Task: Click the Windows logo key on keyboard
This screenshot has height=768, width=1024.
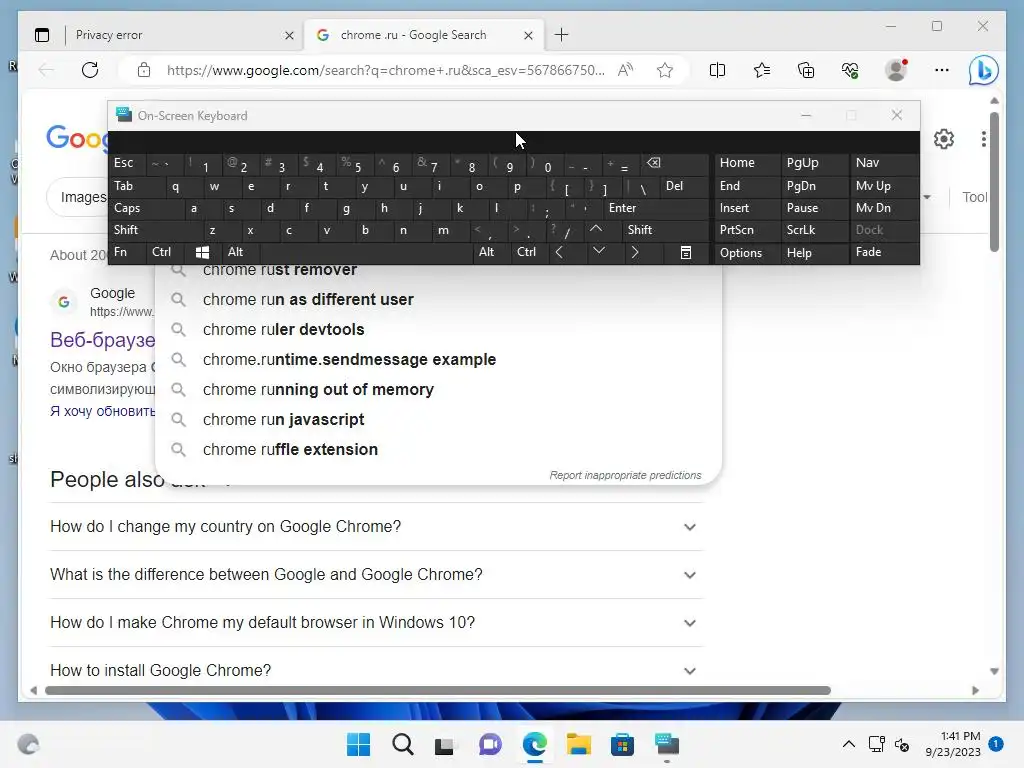Action: [x=202, y=252]
